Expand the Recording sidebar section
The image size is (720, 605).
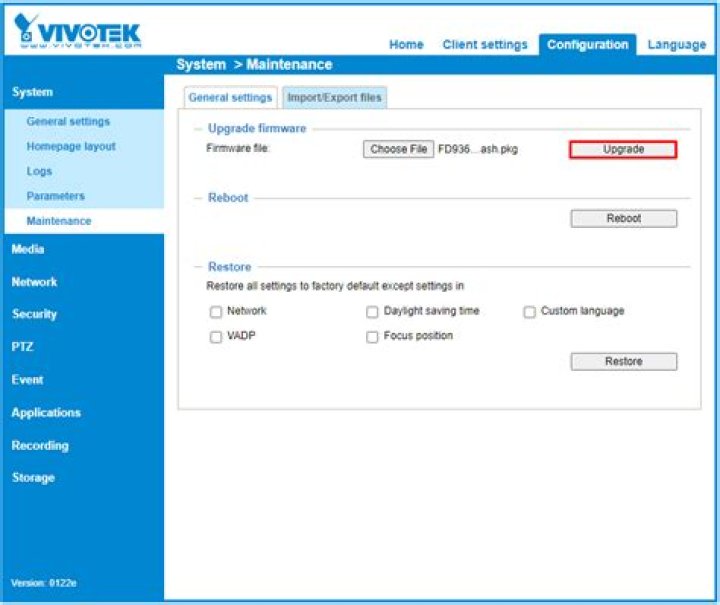click(40, 445)
